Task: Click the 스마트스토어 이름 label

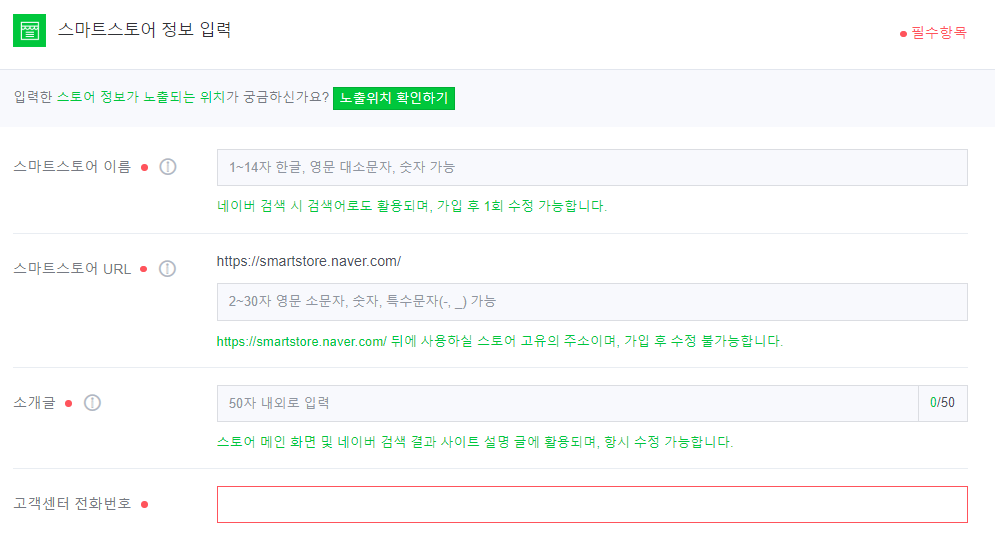Action: click(x=72, y=167)
